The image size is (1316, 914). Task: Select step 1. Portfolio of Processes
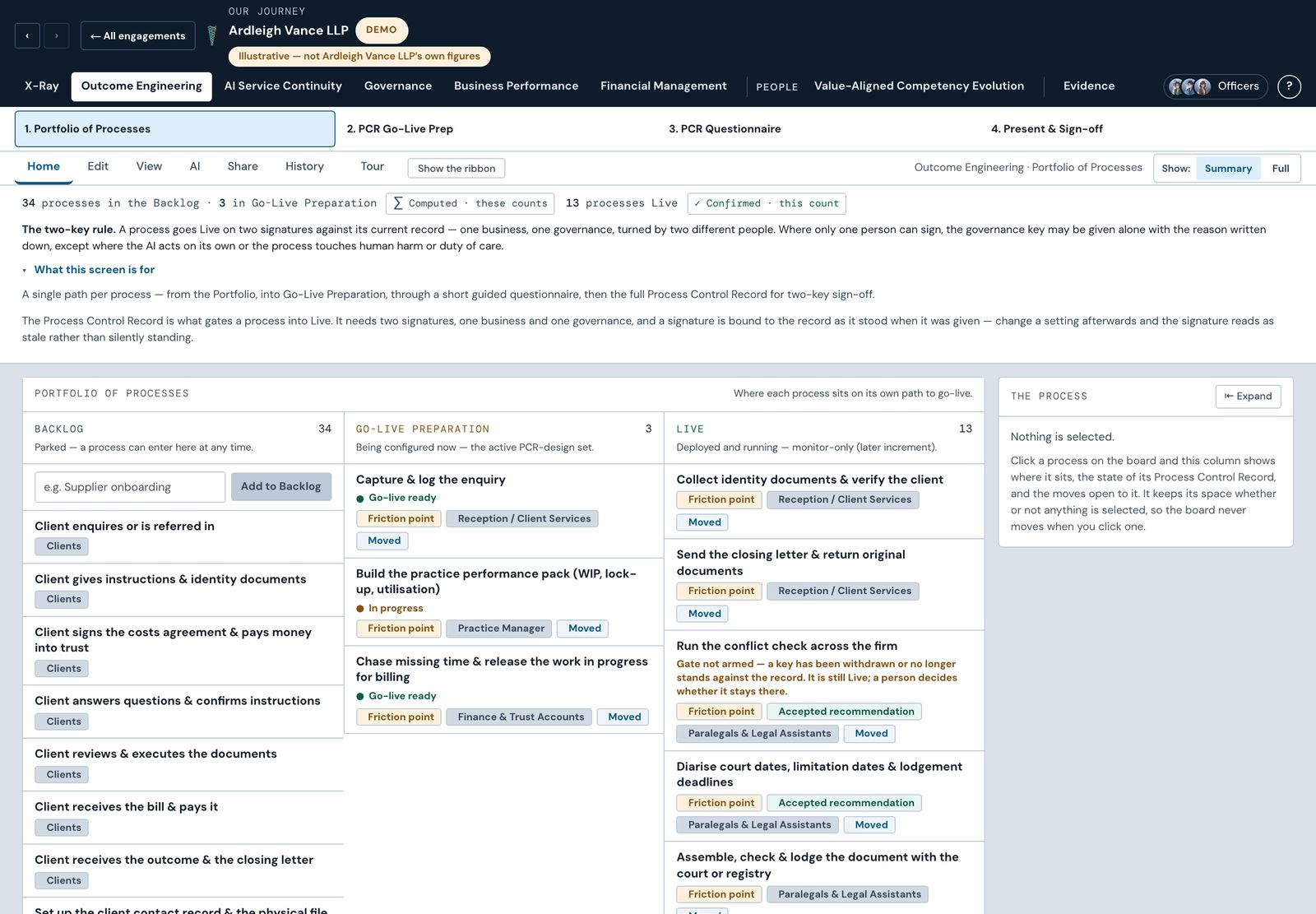(175, 129)
